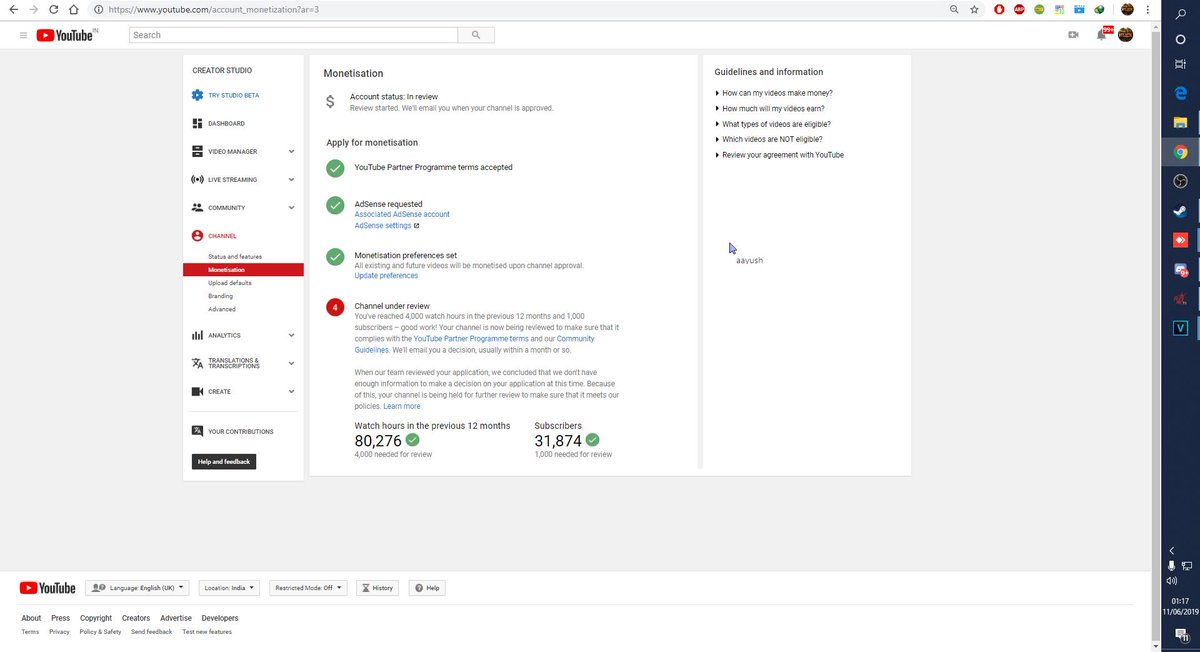Click the browser home button
The height and width of the screenshot is (652, 1200).
coord(73,9)
